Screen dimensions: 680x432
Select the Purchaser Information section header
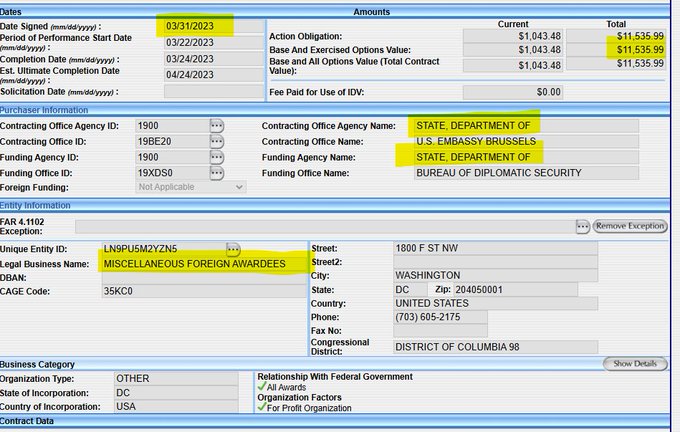tap(45, 110)
